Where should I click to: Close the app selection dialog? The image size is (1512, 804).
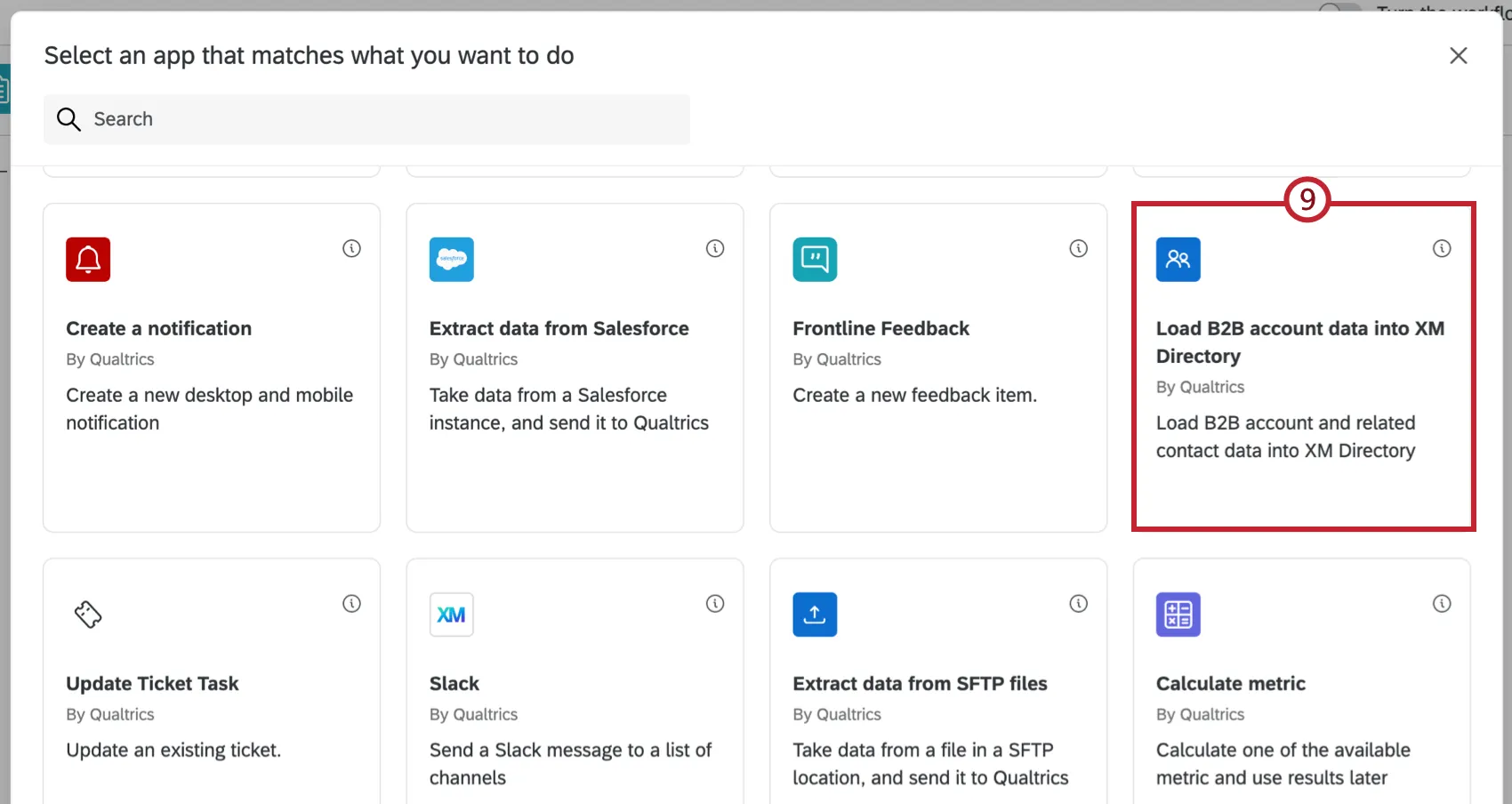(x=1459, y=55)
